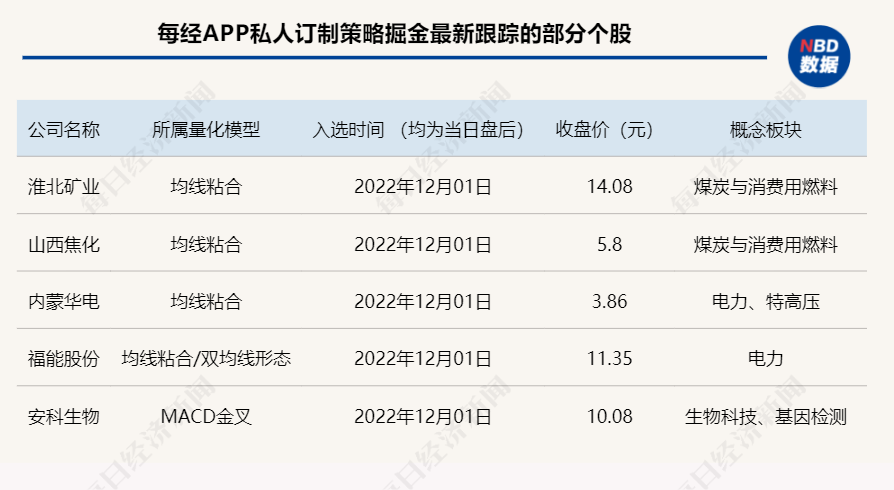Viewport: 894px width, 490px height.
Task: Click the date in 安科生物 row
Action: pos(422,416)
